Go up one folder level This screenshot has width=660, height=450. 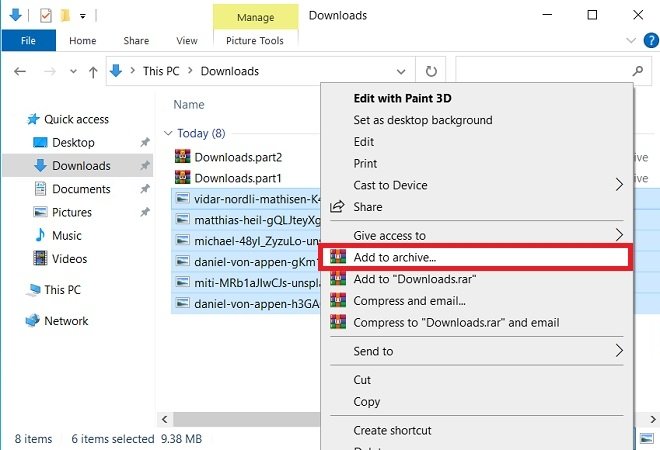point(93,72)
